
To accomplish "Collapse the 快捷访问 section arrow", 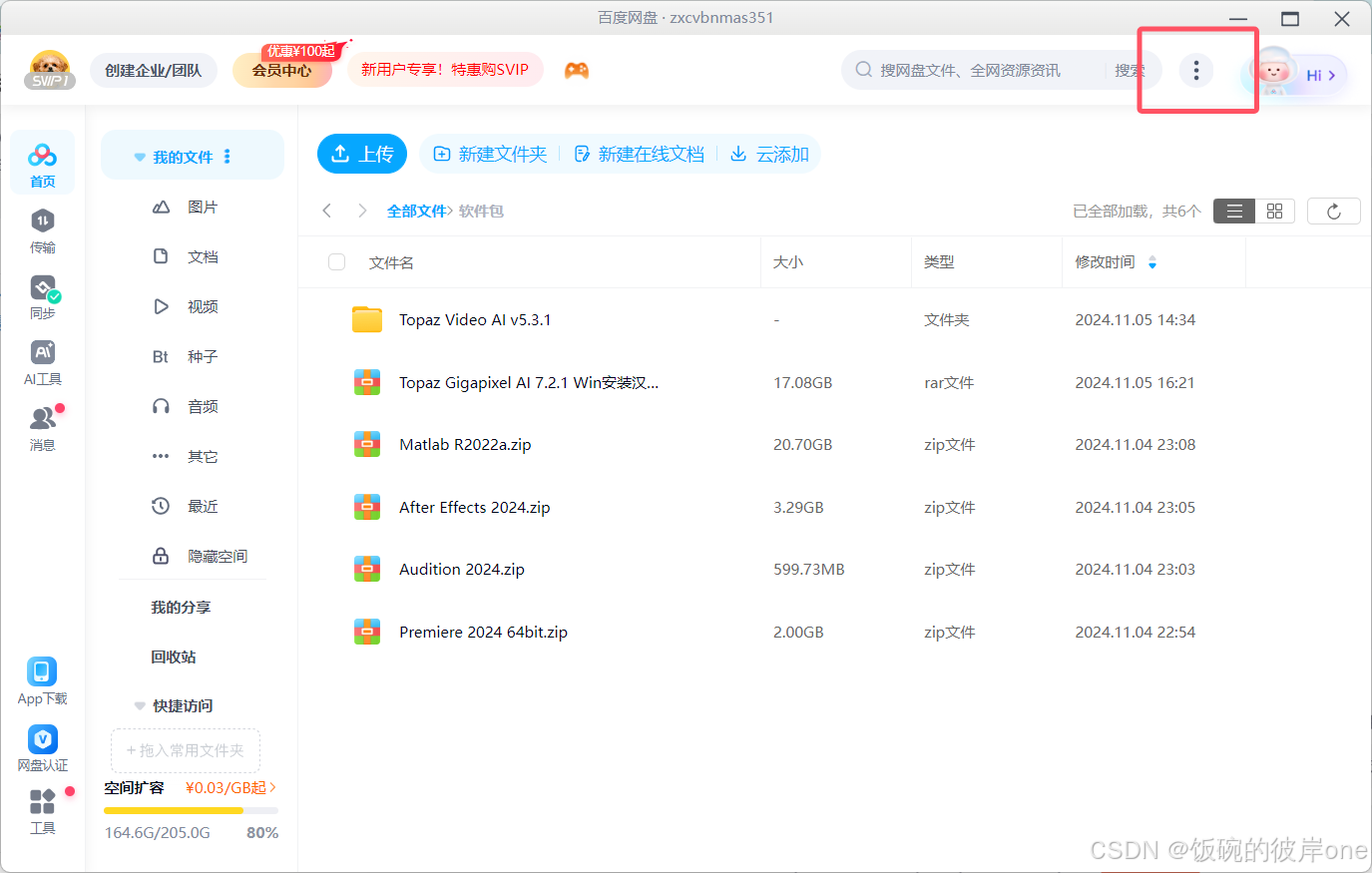I will 140,706.
